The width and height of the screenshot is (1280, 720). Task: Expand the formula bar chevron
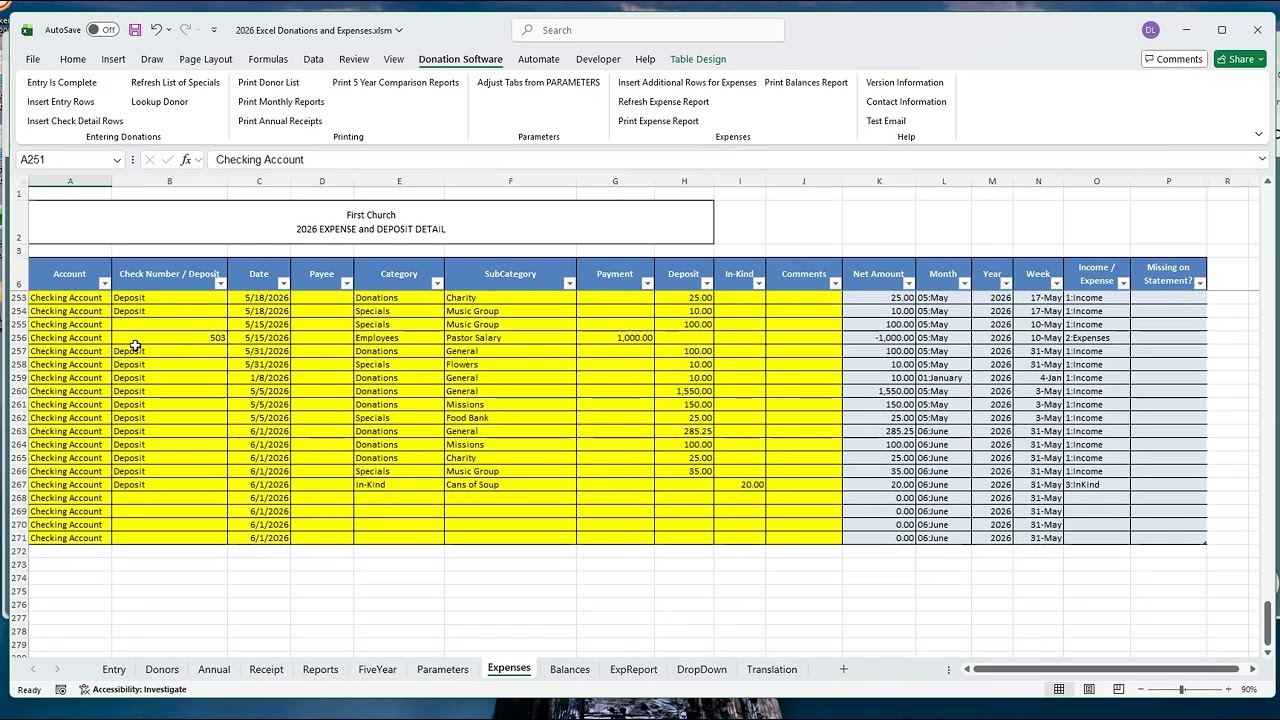click(1262, 159)
